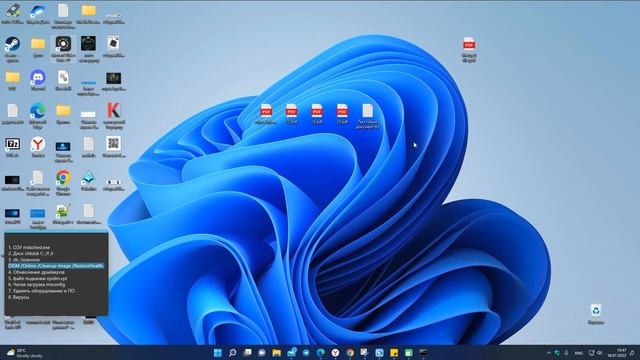Viewport: 640px width, 360px height.
Task: Click note line '6. Чистая загрузка msconfig'
Action: [x=36, y=284]
